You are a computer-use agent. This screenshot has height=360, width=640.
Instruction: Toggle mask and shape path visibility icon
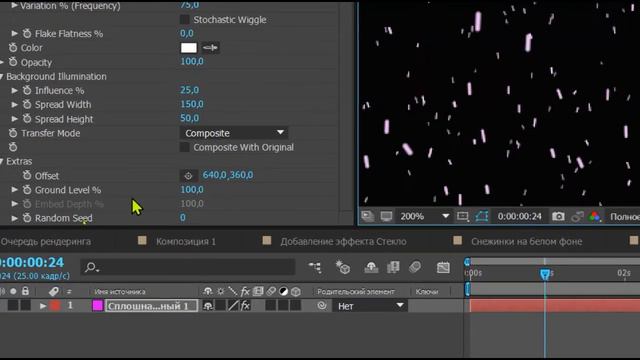(x=482, y=216)
